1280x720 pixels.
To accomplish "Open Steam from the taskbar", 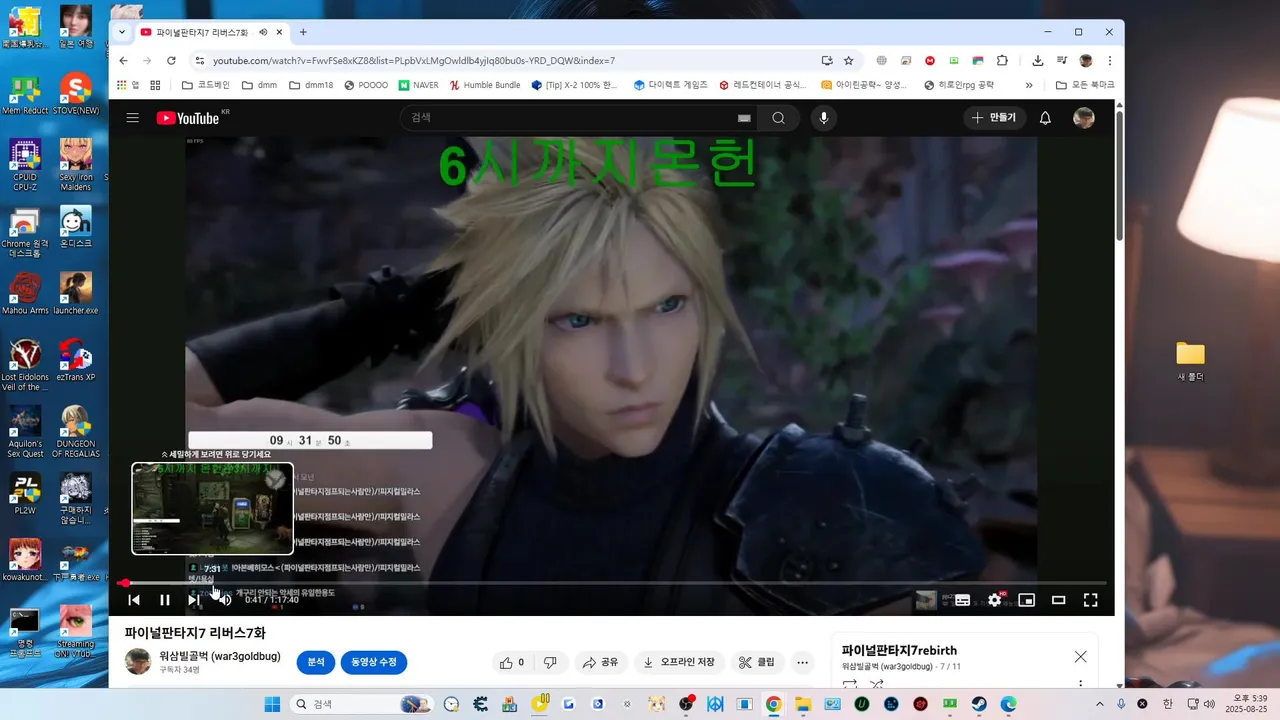I will [x=979, y=704].
